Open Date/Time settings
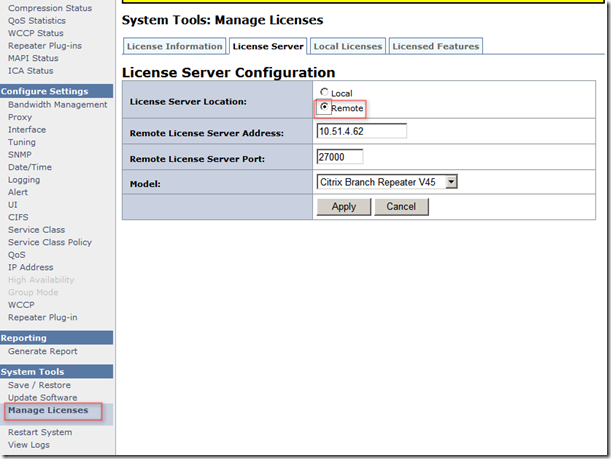The width and height of the screenshot is (611, 459). coord(30,167)
